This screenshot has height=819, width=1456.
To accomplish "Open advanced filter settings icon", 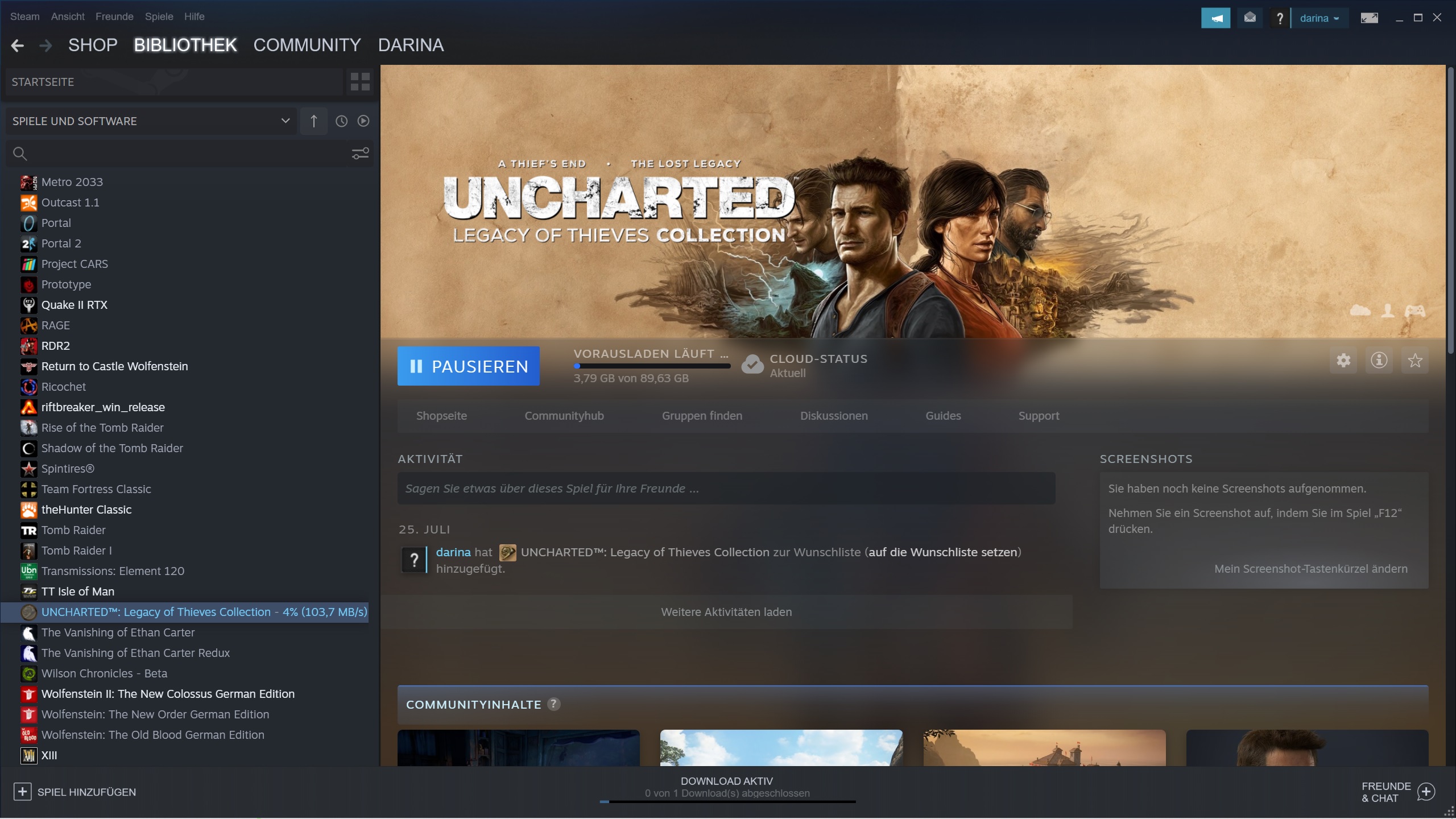I will coord(360,154).
